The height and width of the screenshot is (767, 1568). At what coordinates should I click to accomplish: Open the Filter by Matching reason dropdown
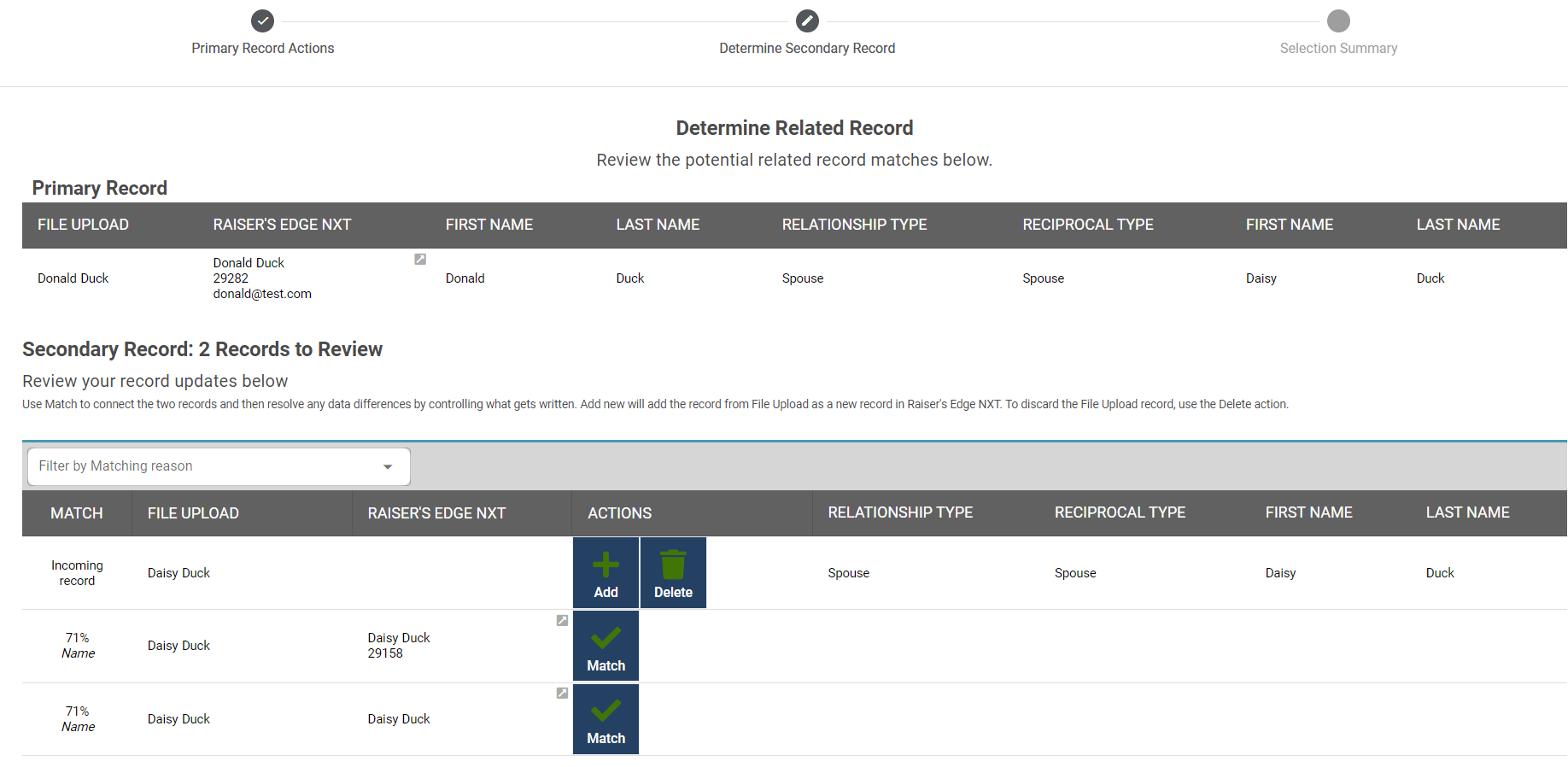coord(219,466)
